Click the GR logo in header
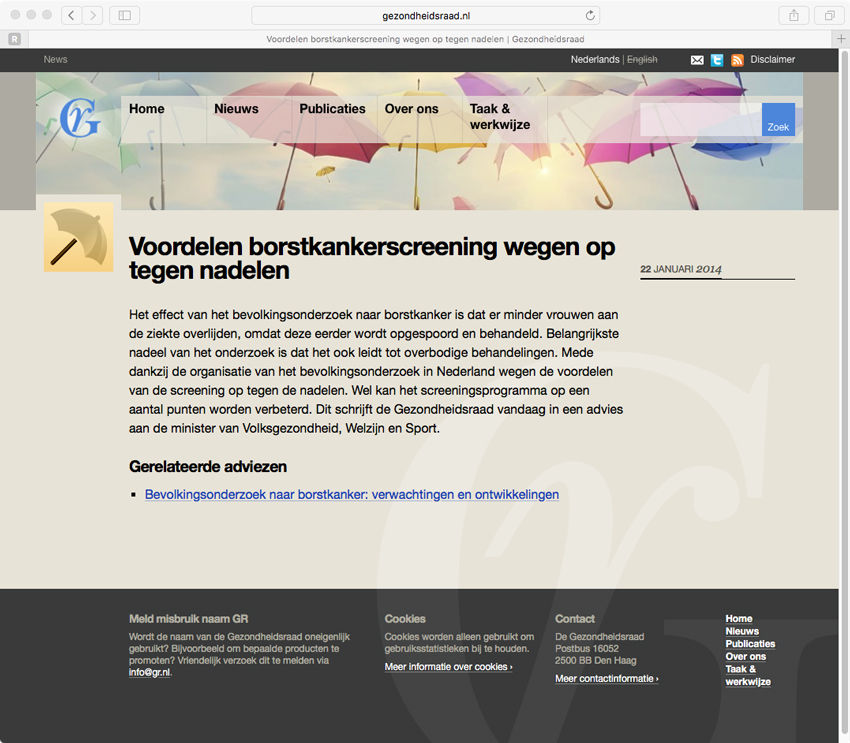 tap(79, 120)
